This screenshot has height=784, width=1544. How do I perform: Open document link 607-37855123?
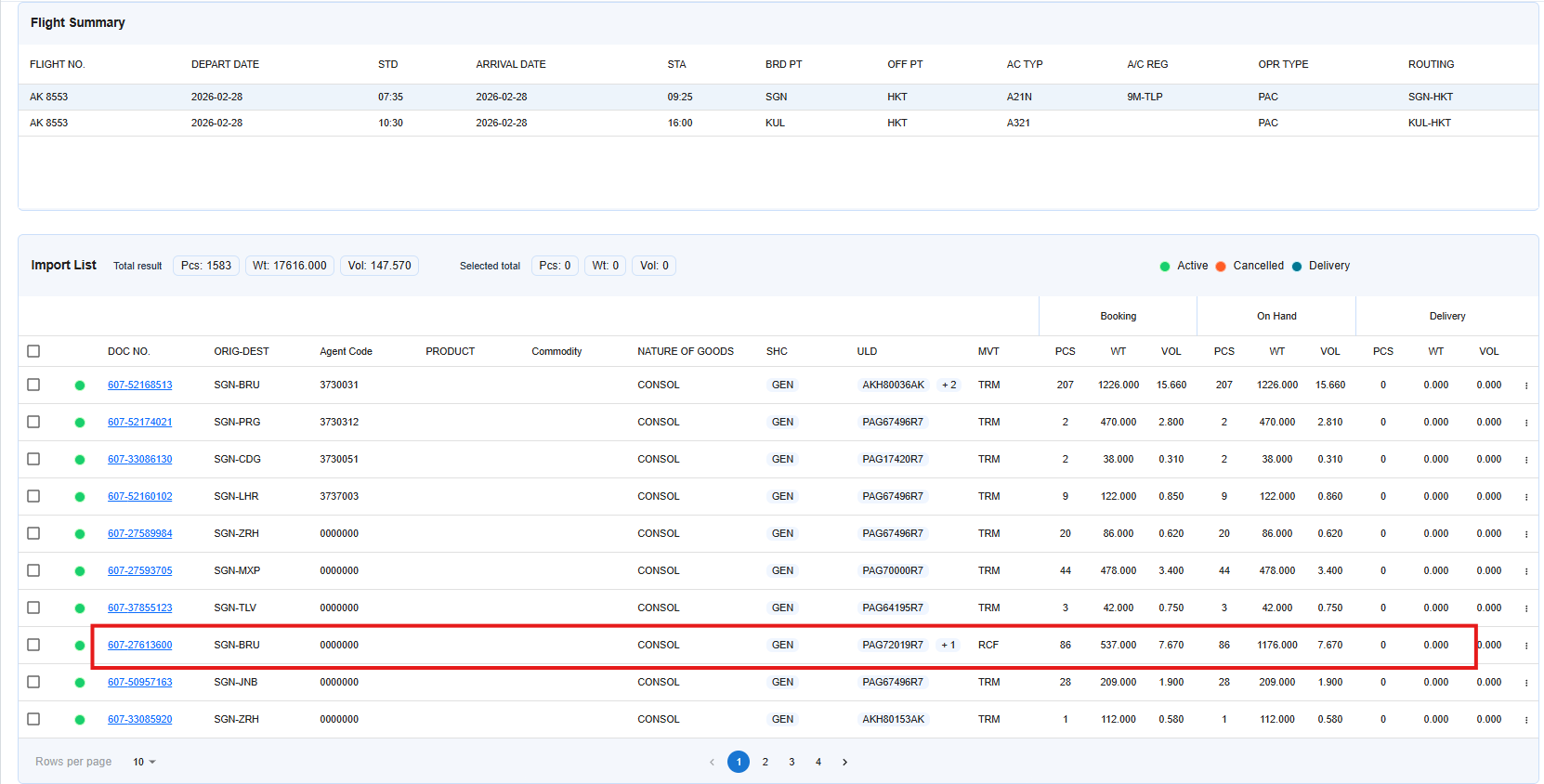click(139, 608)
